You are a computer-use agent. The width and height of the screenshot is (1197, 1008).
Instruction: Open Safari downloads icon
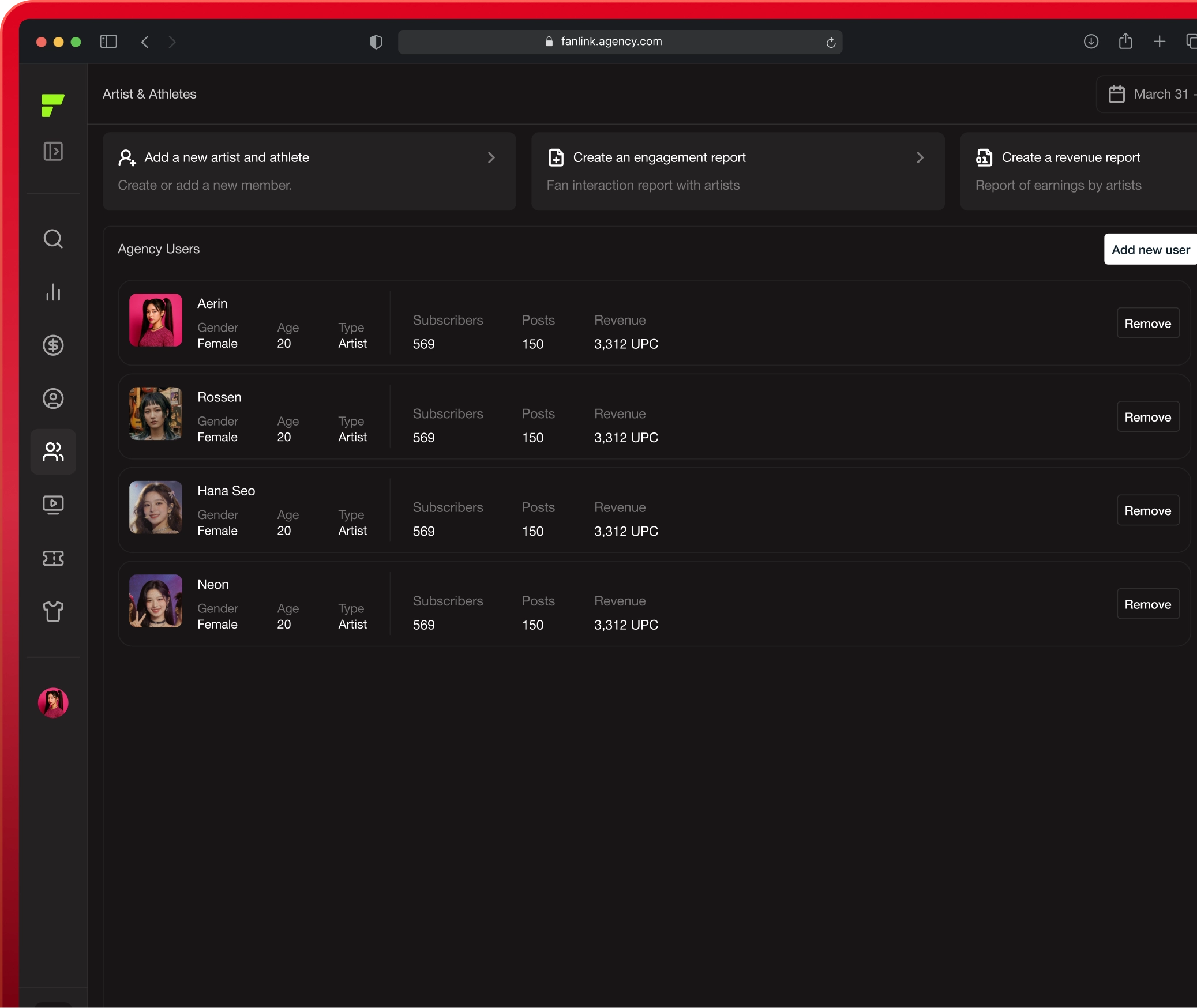(x=1091, y=42)
